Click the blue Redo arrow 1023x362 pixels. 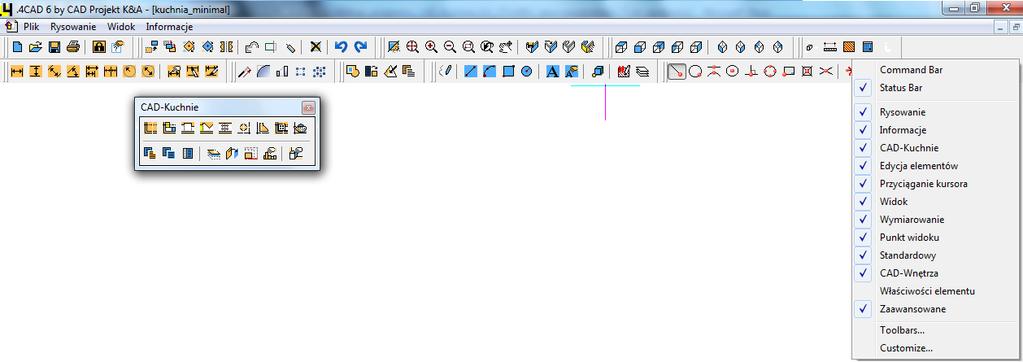361,47
